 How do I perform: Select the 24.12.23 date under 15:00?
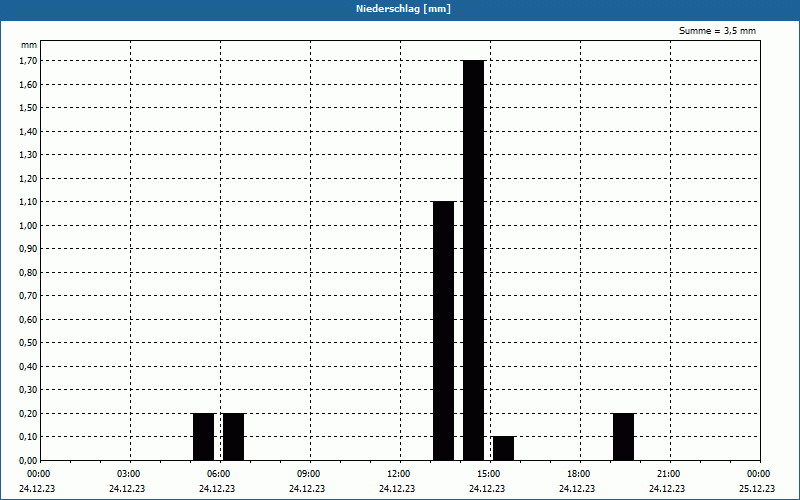pos(487,489)
